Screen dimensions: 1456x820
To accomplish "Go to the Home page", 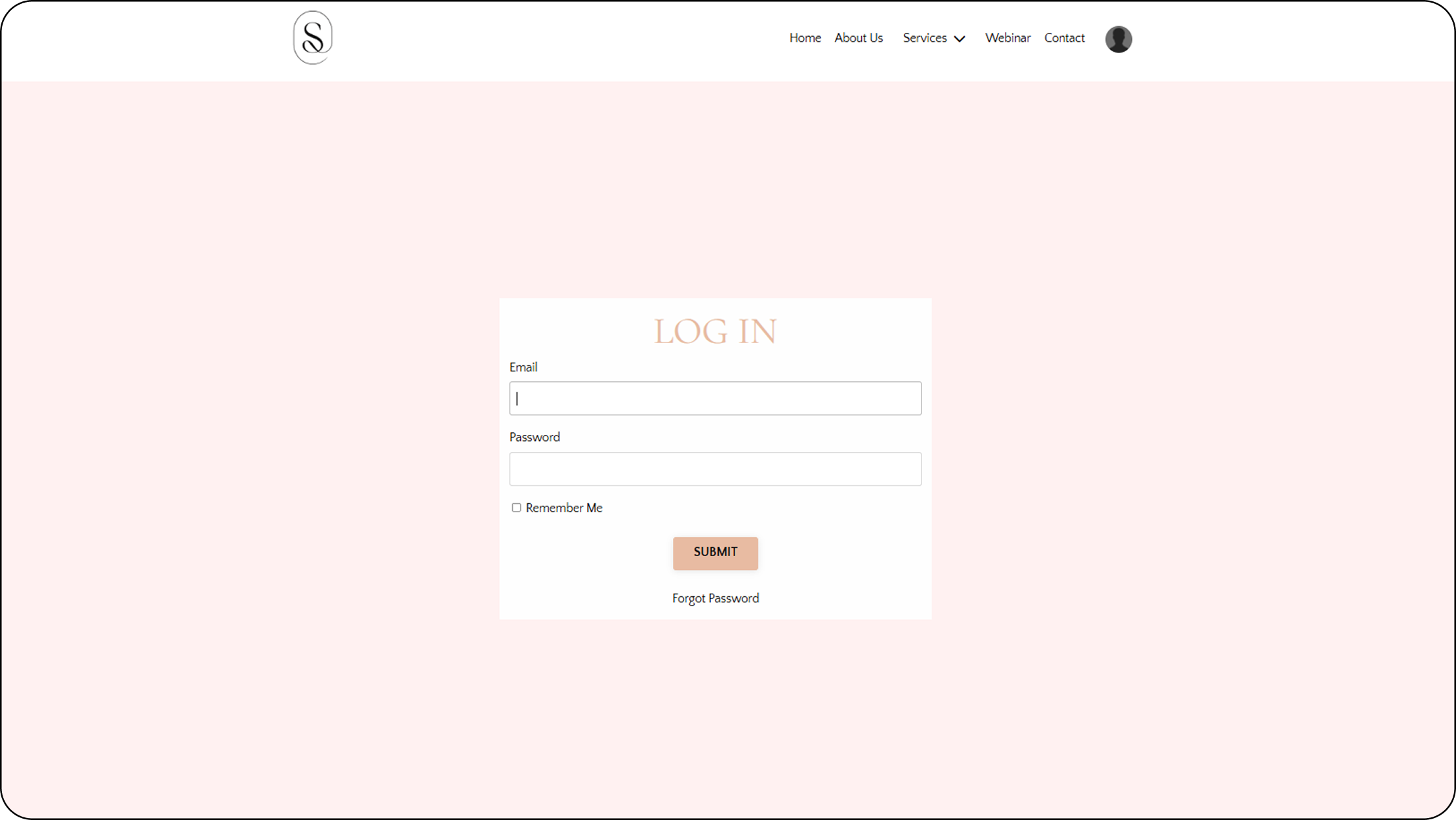I will [805, 38].
